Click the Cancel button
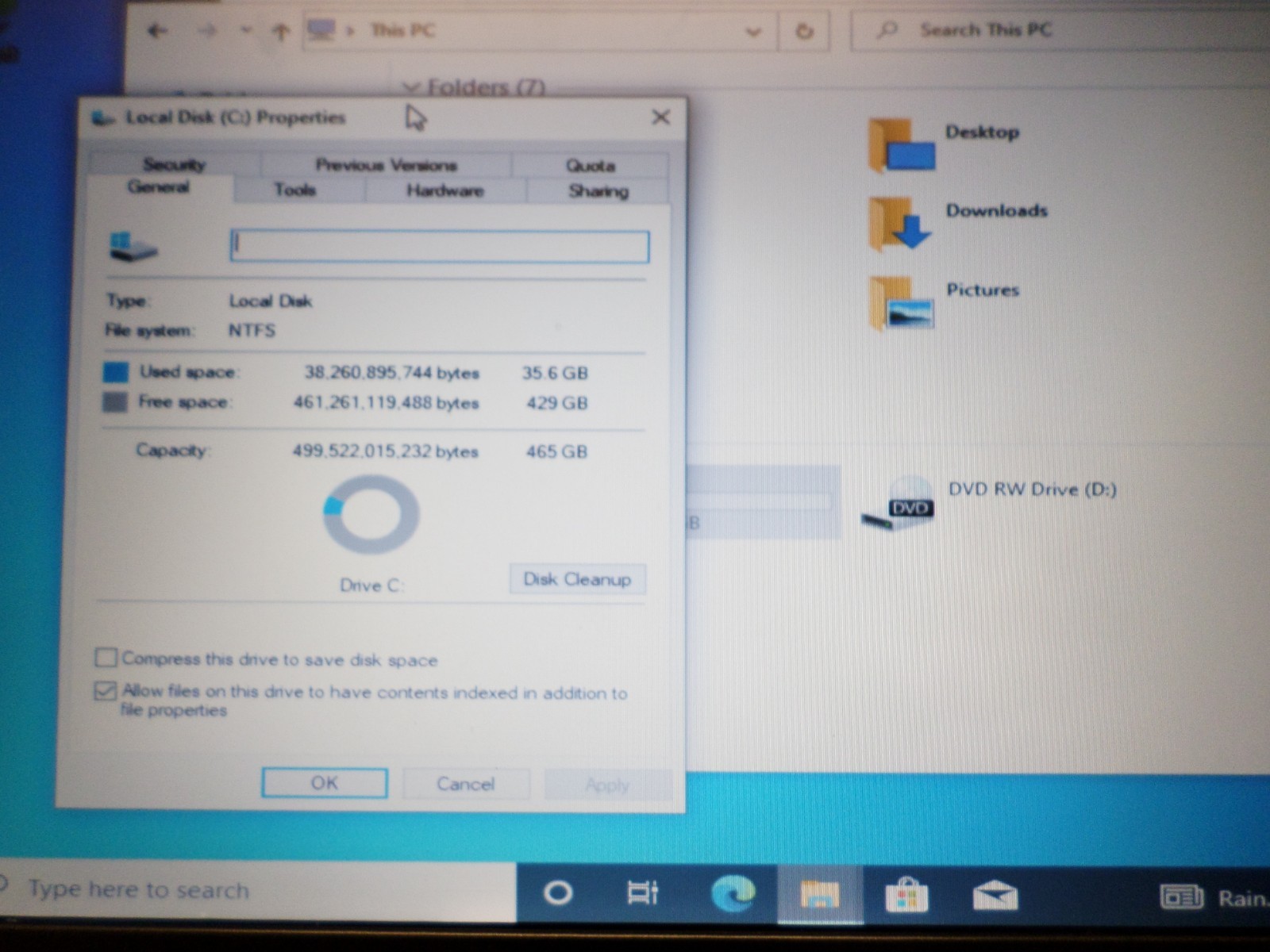The width and height of the screenshot is (1270, 952). point(466,784)
